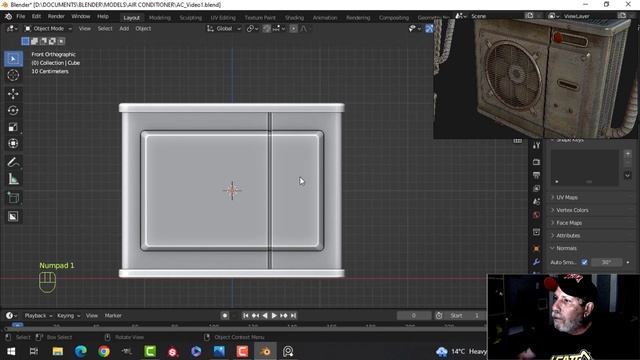Open the Object properties tab
This screenshot has height=360, width=640.
pyautogui.click(x=536, y=249)
